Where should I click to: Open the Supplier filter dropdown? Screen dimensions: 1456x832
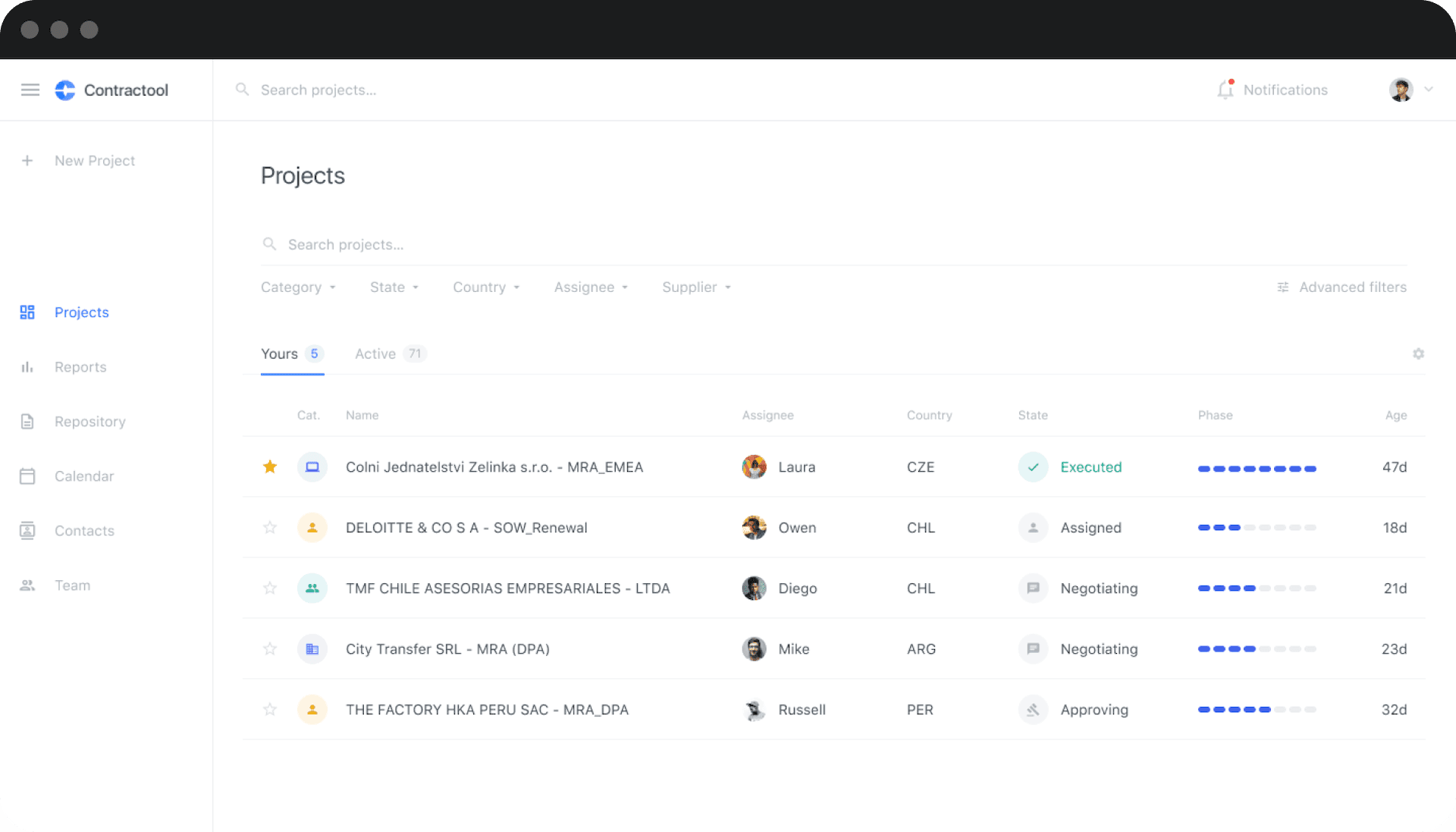point(697,287)
